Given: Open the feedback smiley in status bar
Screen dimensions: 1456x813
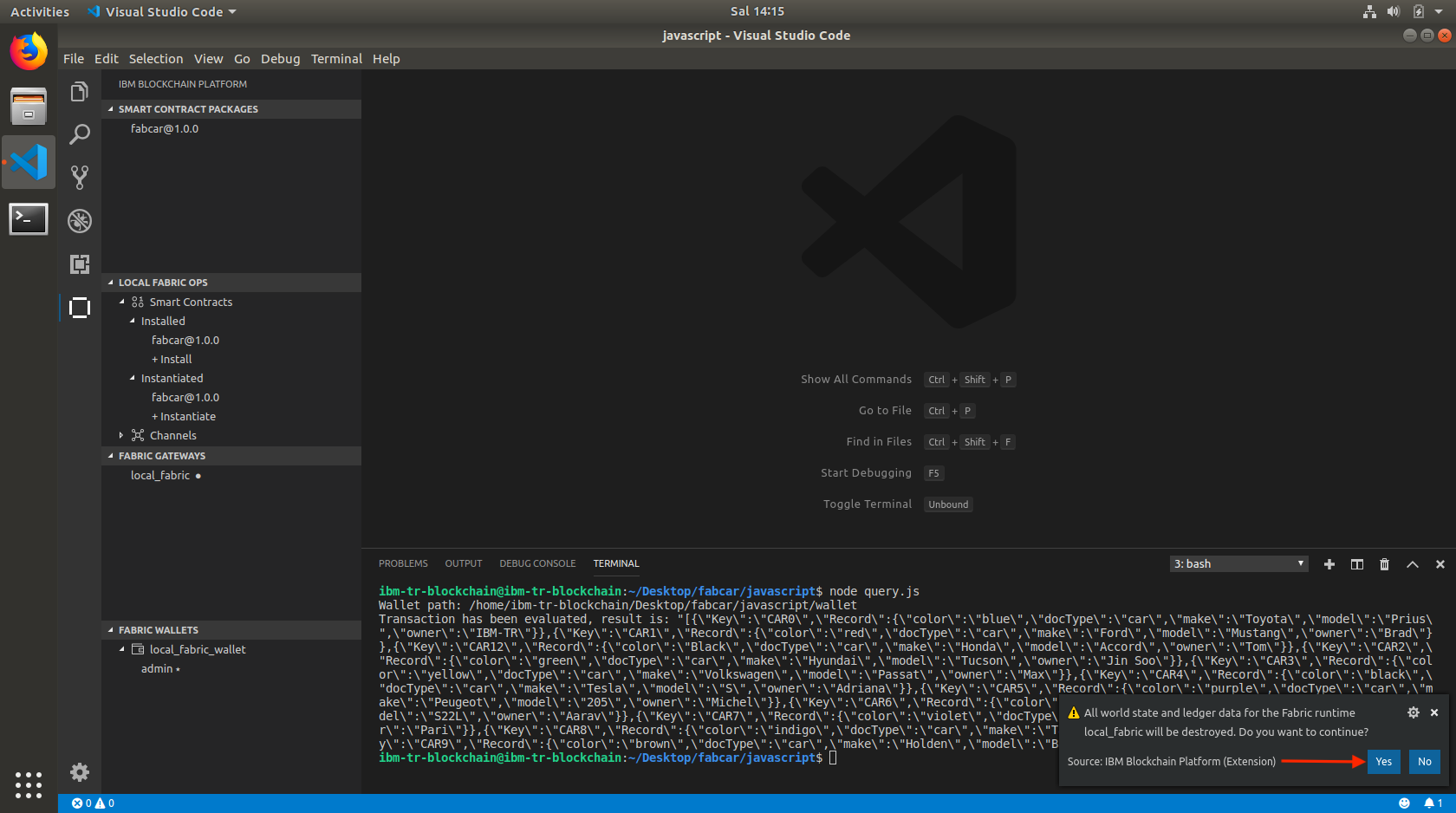Looking at the screenshot, I should coord(1404,803).
